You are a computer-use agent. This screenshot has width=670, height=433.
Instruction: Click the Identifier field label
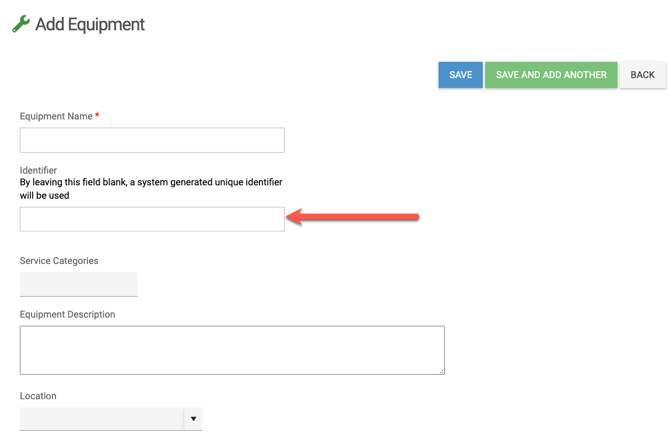pyautogui.click(x=38, y=170)
